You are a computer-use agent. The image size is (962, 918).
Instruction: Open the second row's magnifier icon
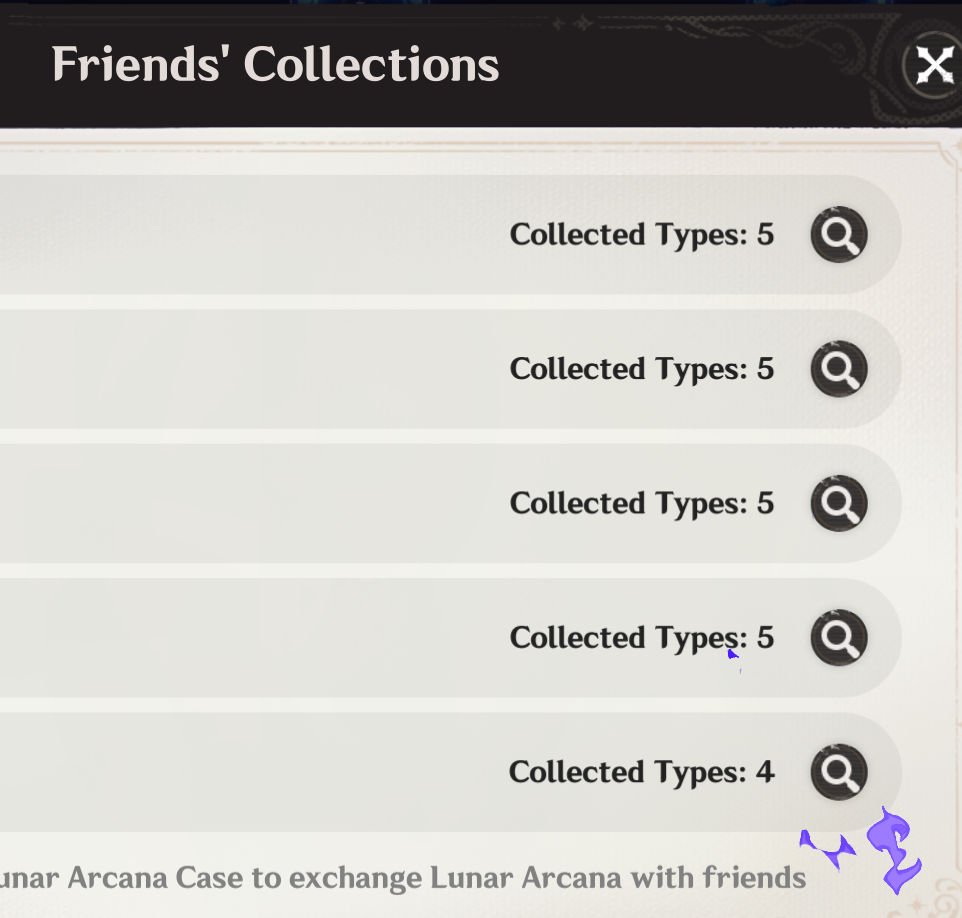838,369
